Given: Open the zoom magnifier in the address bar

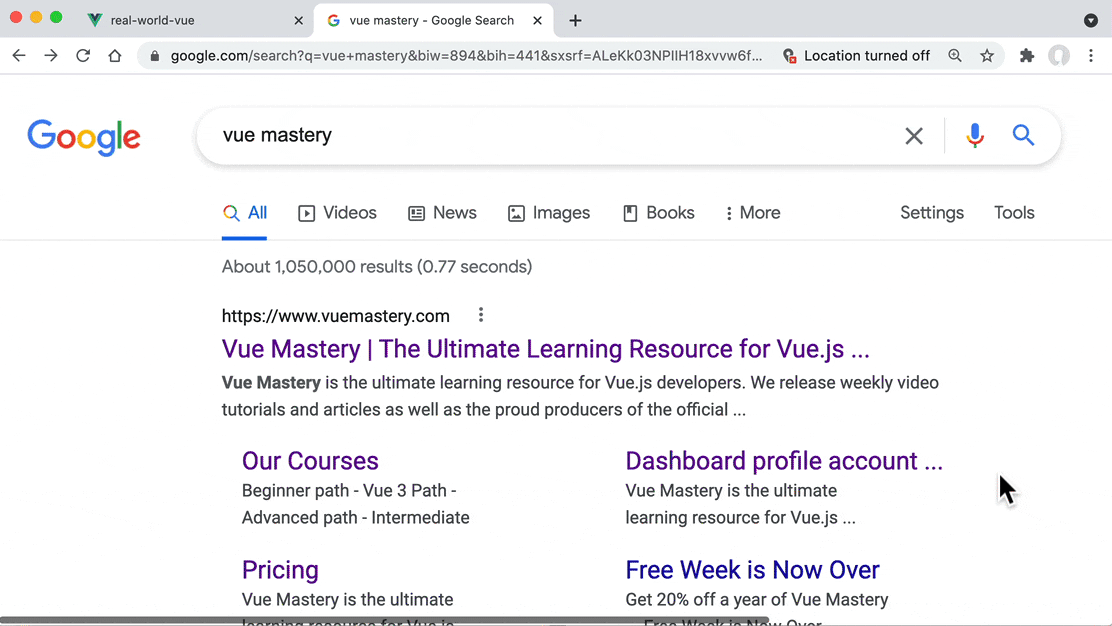Looking at the screenshot, I should tap(955, 55).
